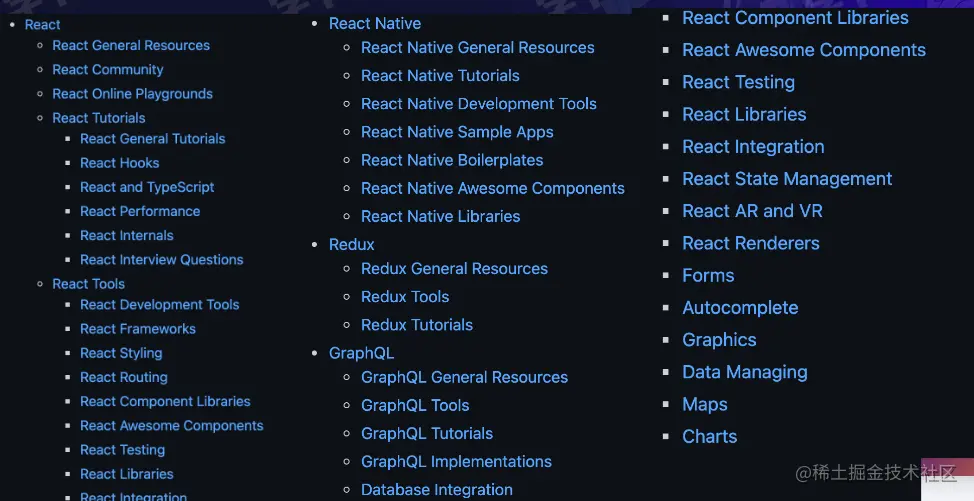Viewport: 974px width, 501px height.
Task: Open the React Tutorials section link
Action: tap(99, 118)
